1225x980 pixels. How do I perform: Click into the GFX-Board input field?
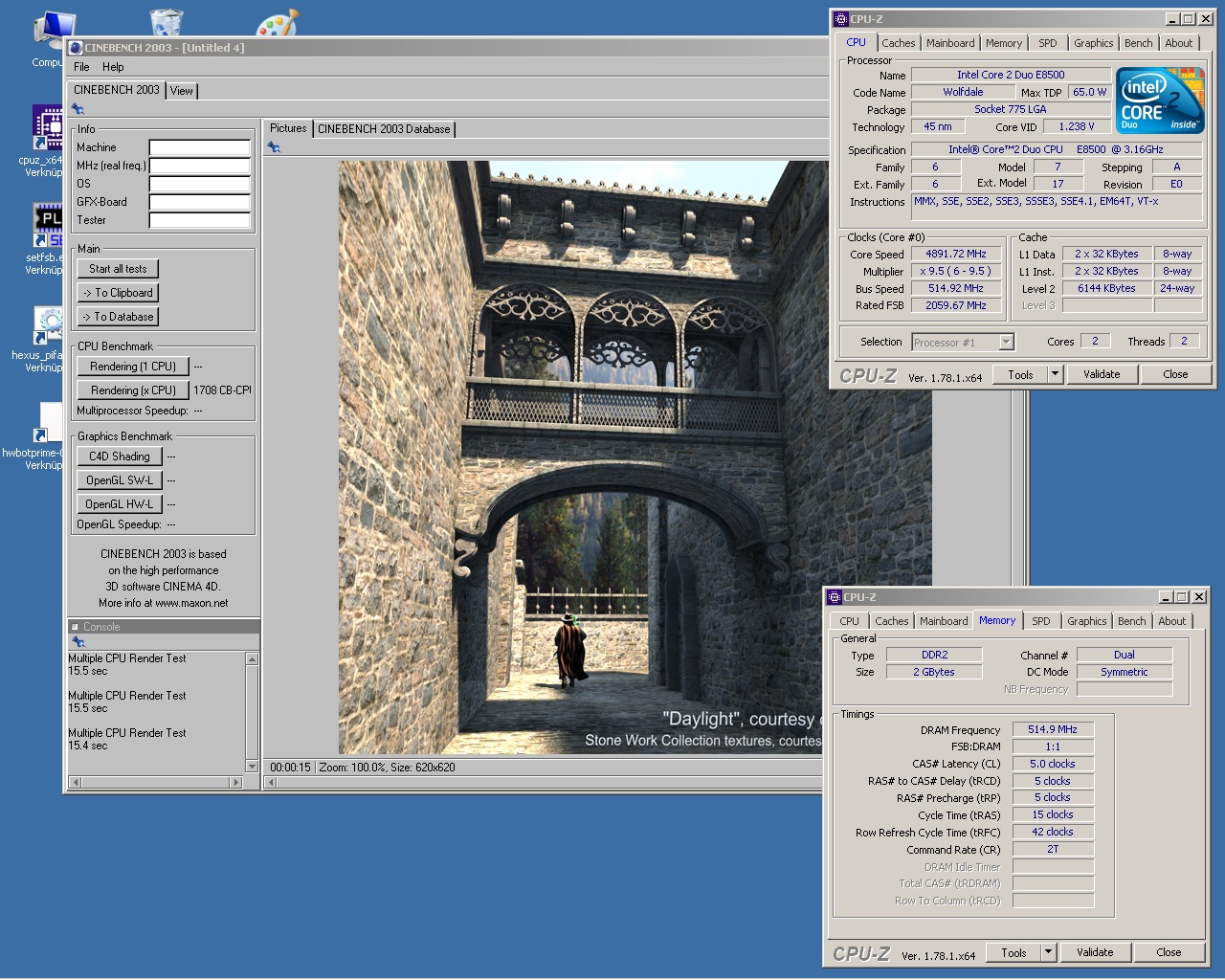tap(200, 202)
